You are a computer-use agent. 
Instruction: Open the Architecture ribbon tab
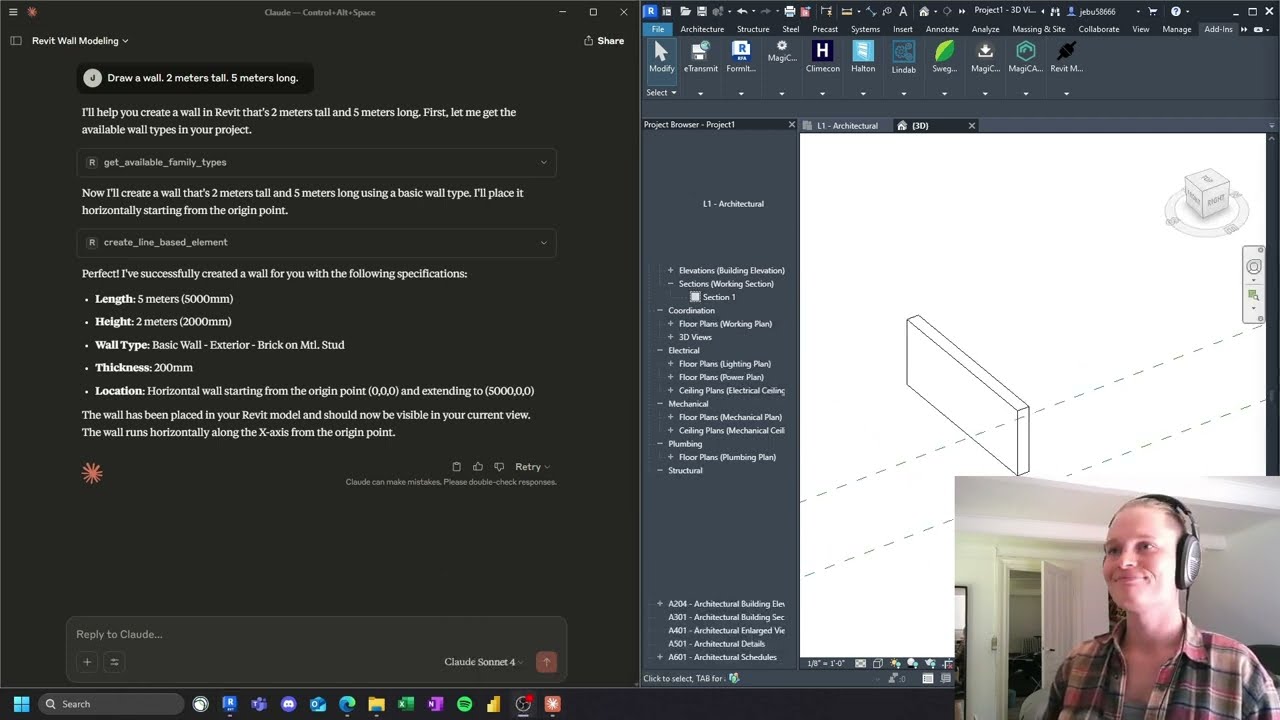[702, 29]
